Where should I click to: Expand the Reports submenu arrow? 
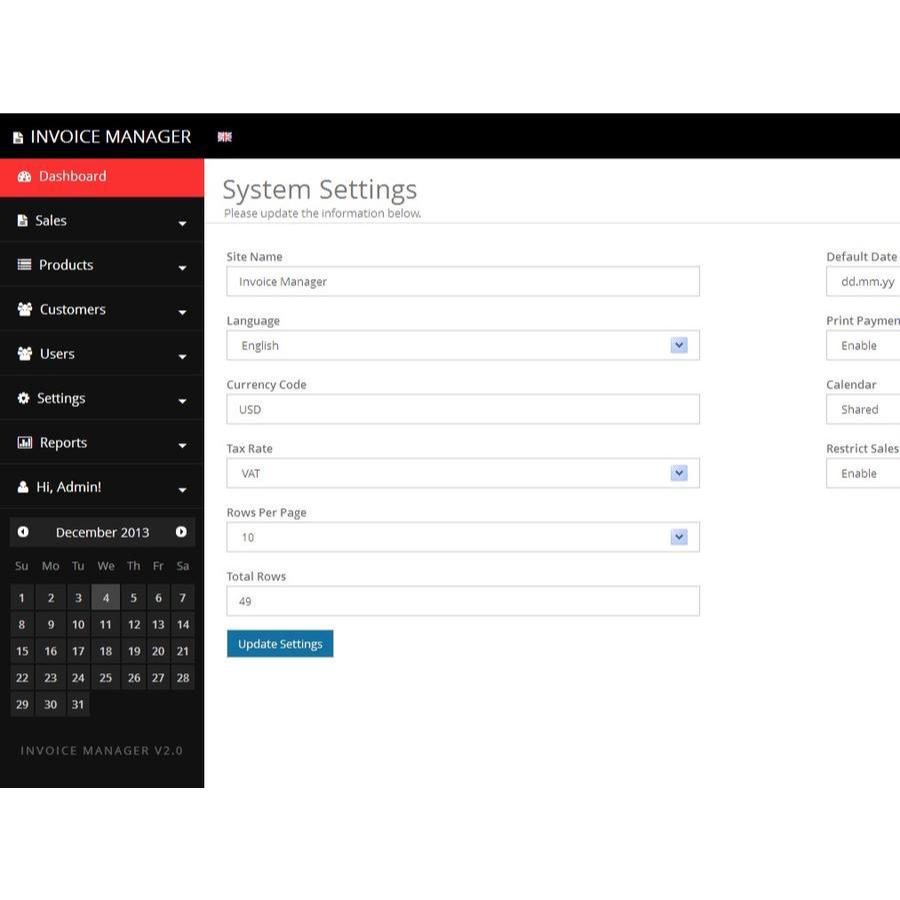click(x=183, y=445)
